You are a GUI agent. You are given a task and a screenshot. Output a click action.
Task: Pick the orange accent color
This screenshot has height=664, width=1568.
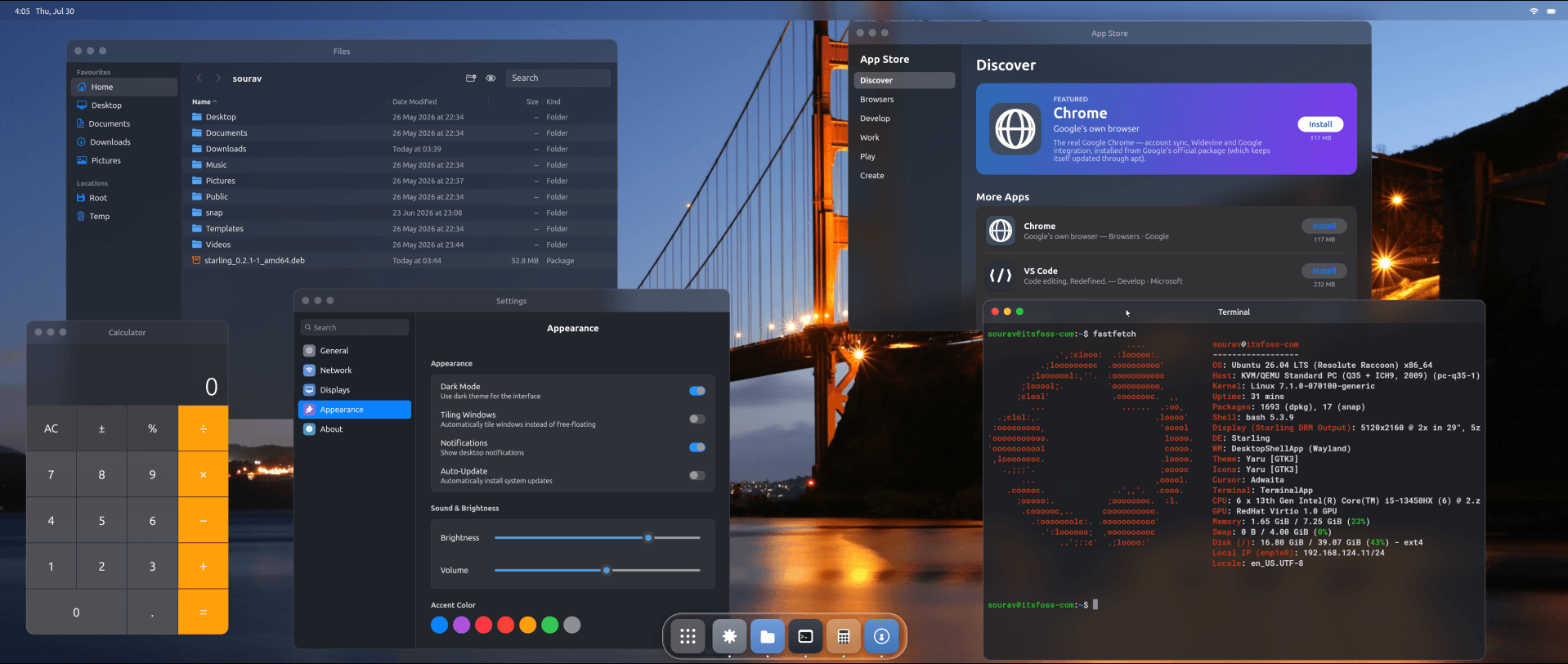(528, 625)
